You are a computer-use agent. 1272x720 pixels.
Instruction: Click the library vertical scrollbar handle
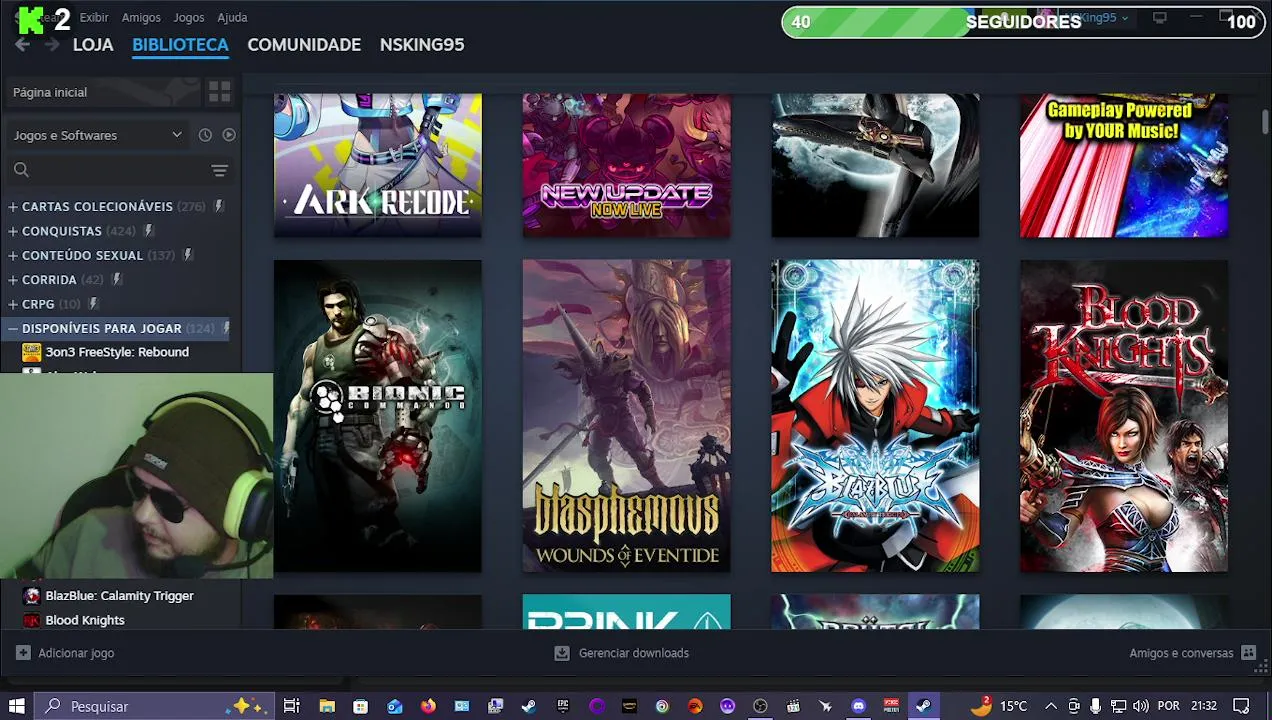tap(1265, 122)
